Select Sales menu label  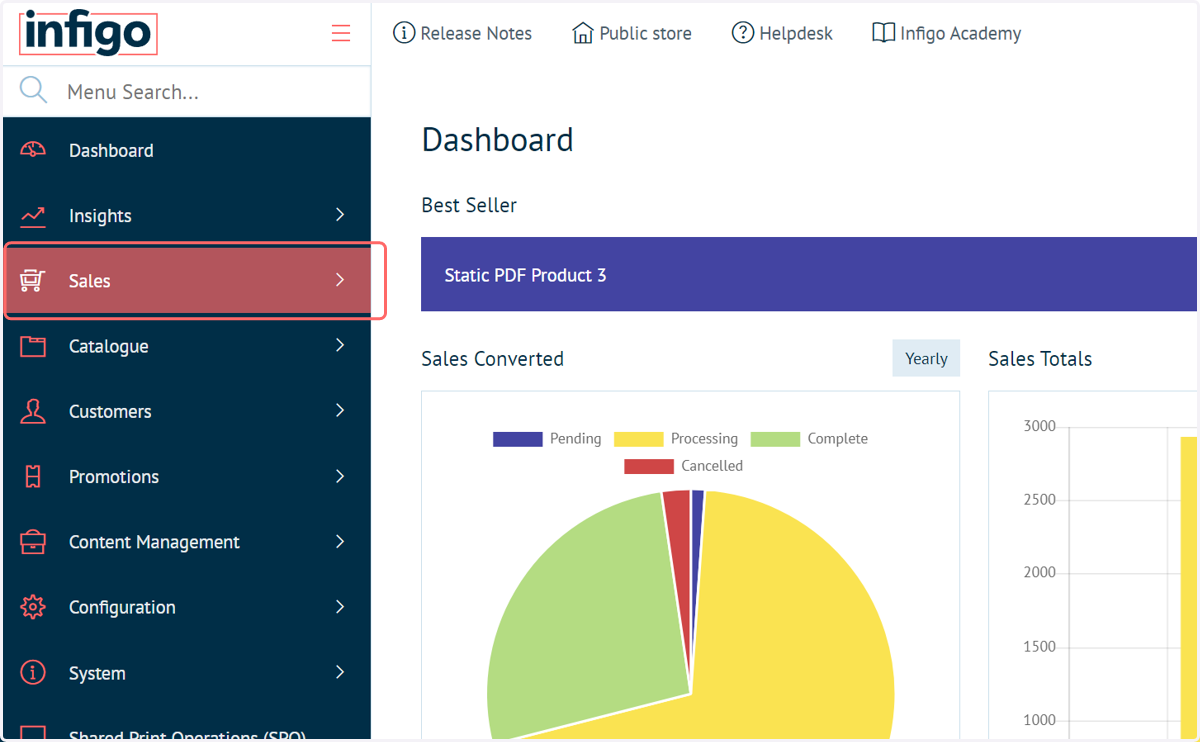click(x=89, y=281)
